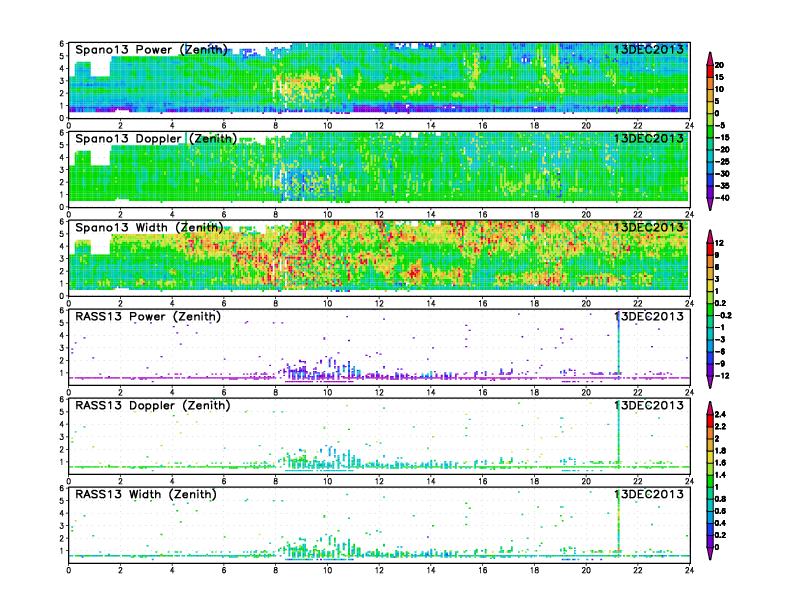Click the "1.6" colorbar label

tap(720, 463)
